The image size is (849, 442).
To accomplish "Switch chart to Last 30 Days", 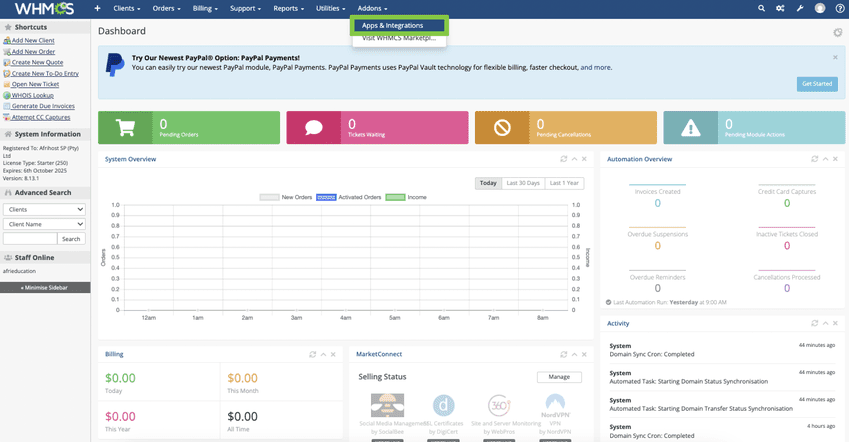I will pos(523,183).
